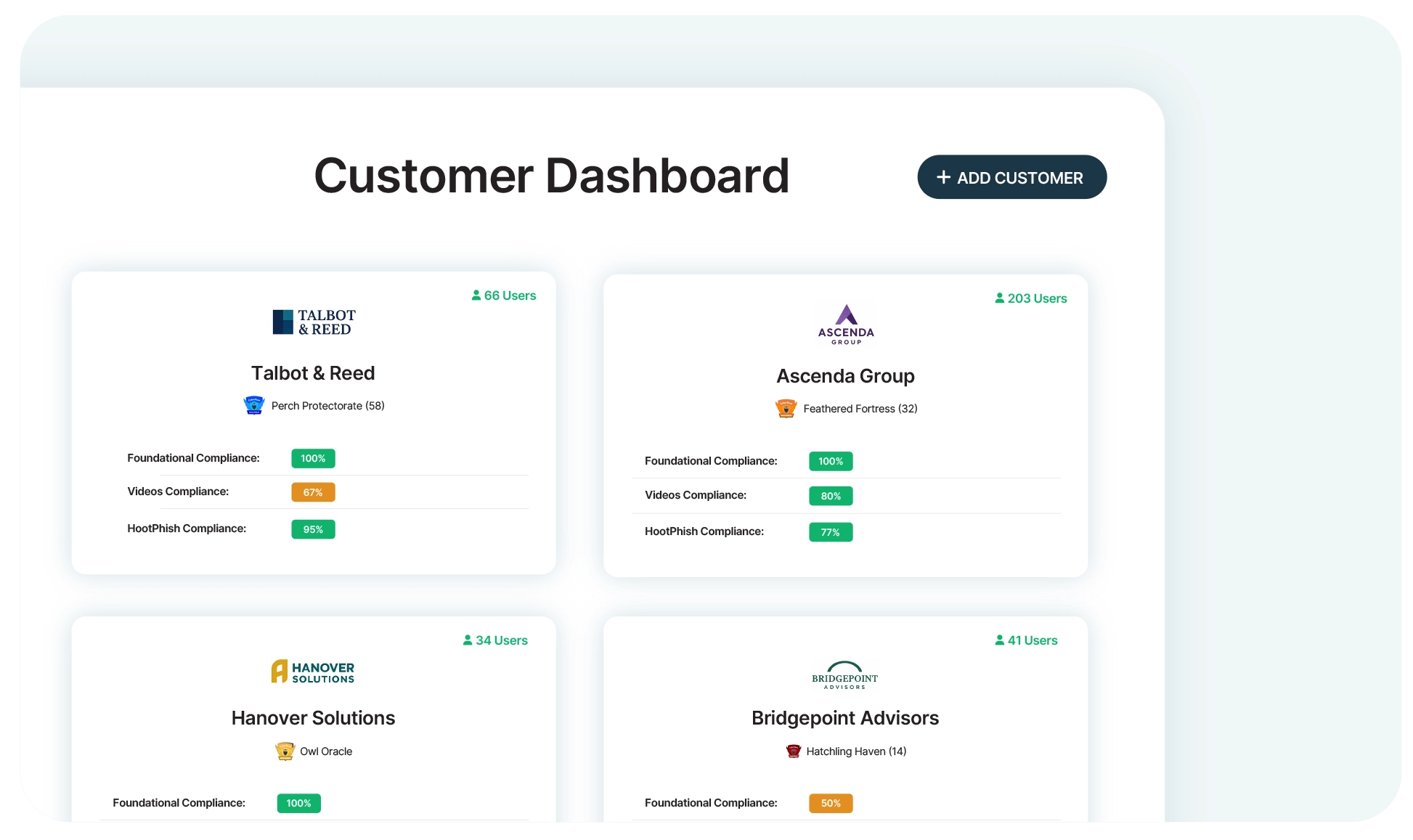
Task: Click the Feathered Fortress (32) label
Action: click(860, 409)
